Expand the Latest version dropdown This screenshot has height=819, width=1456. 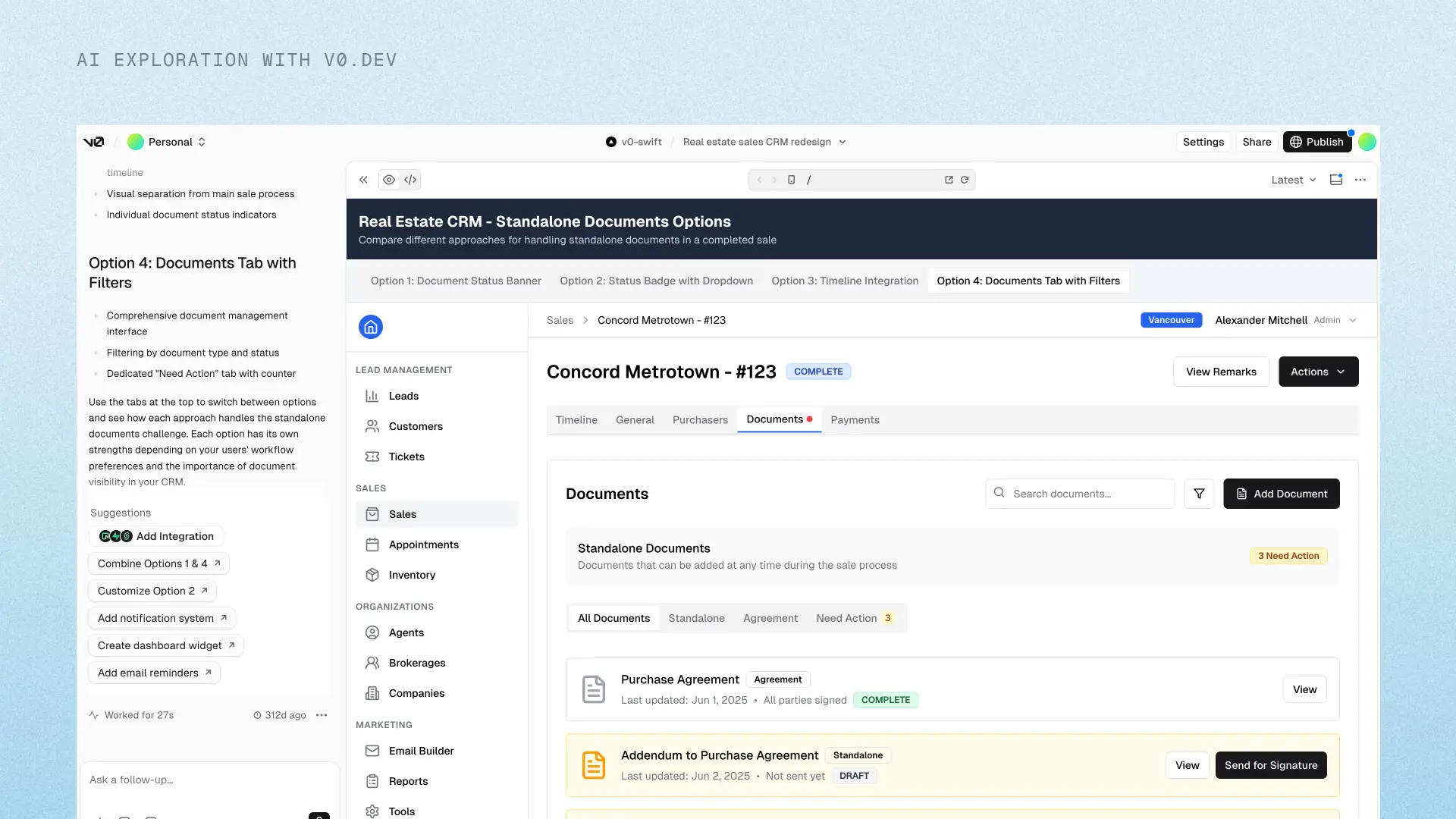[1293, 180]
